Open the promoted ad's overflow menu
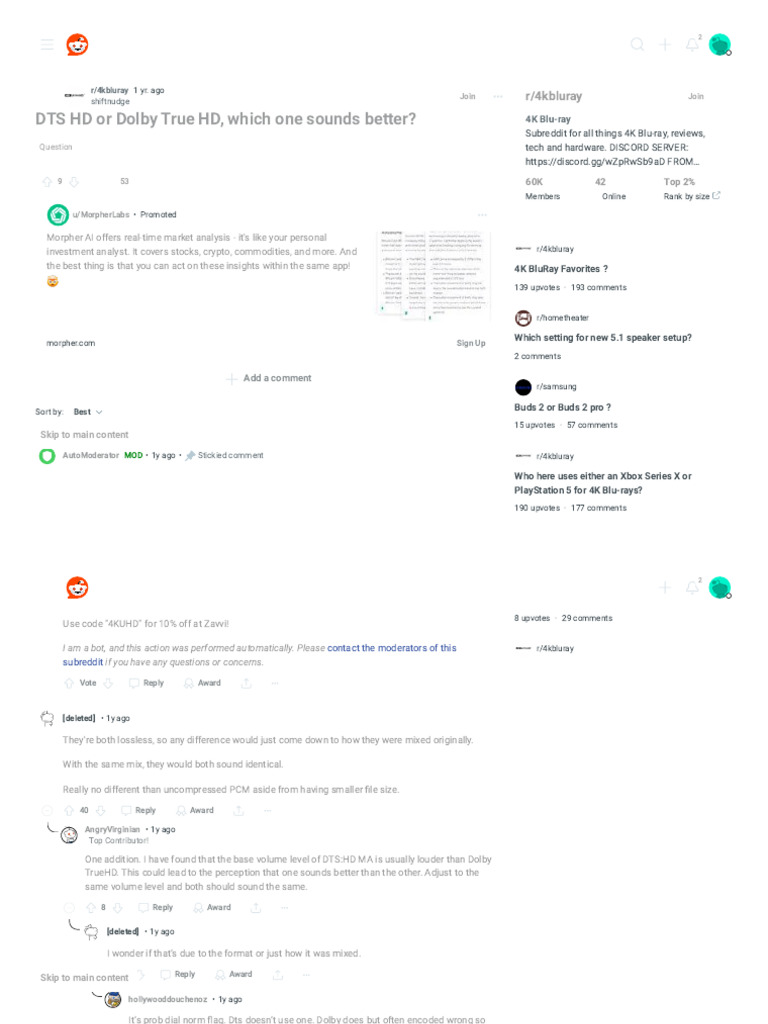Image resolution: width=768 pixels, height=1024 pixels. tap(482, 215)
